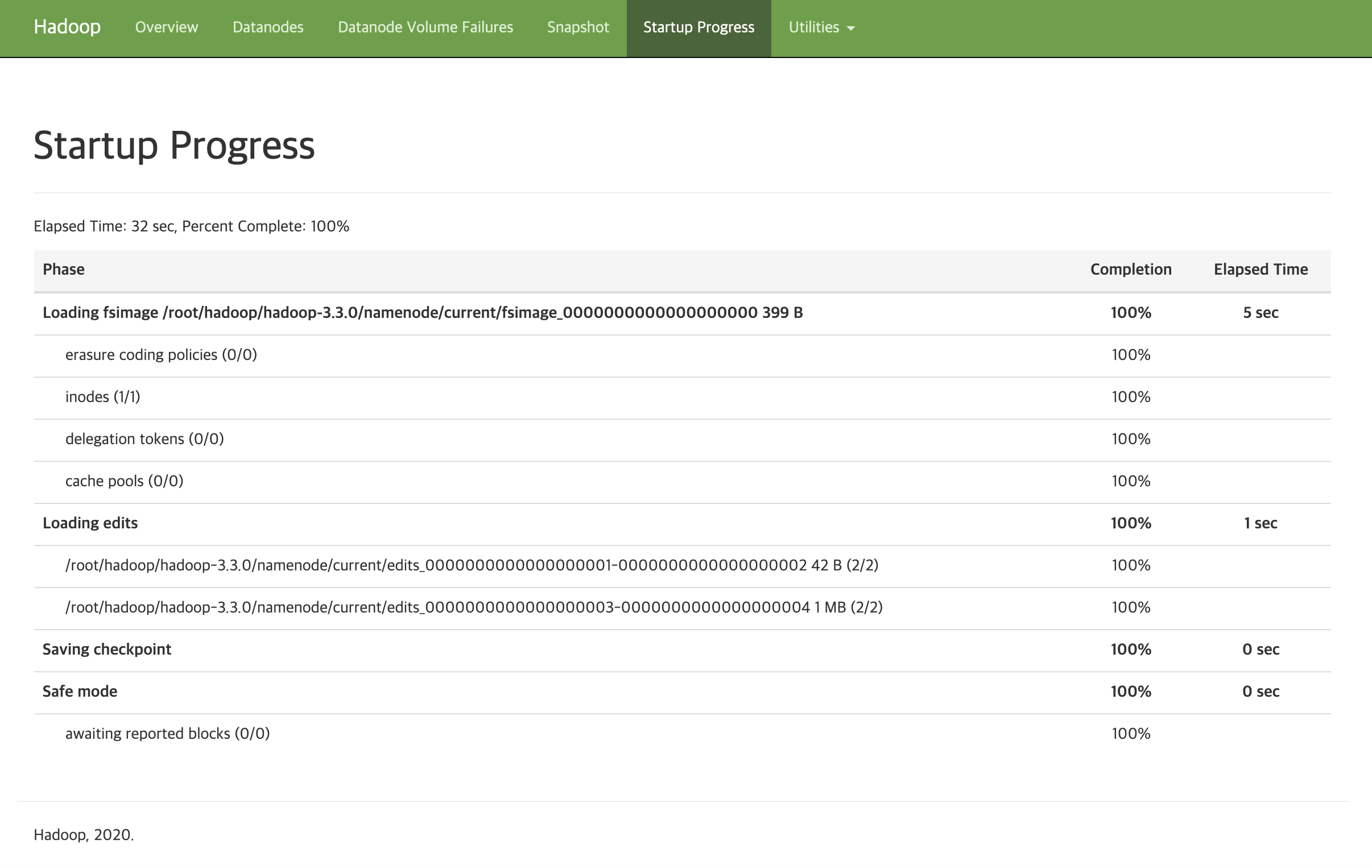The image size is (1372, 868).
Task: Click the Safe mode phase row
Action: tap(80, 692)
